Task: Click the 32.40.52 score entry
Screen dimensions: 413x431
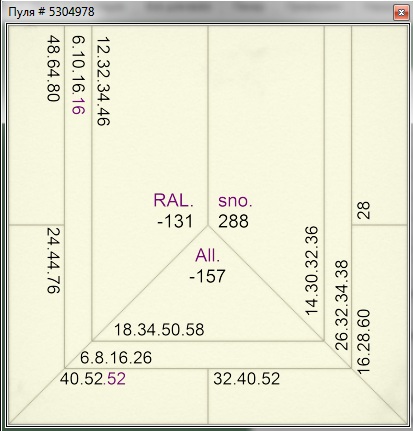Action: point(247,379)
